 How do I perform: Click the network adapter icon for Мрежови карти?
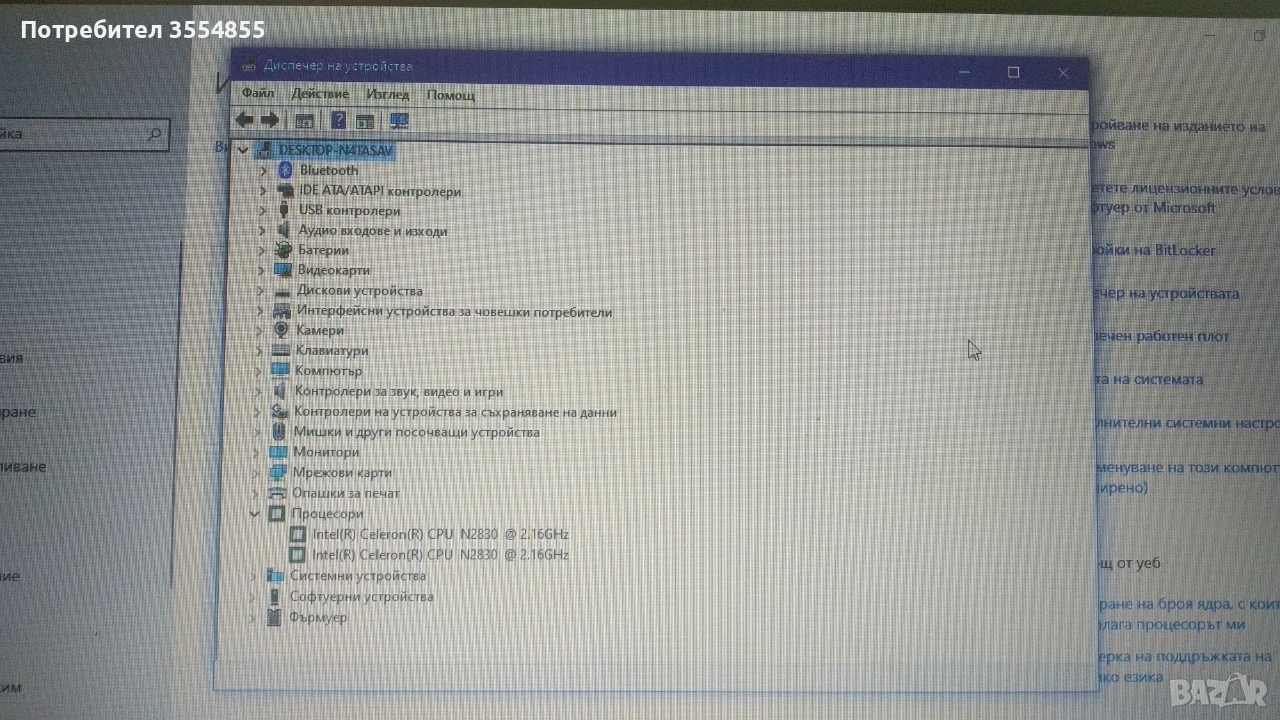click(279, 472)
